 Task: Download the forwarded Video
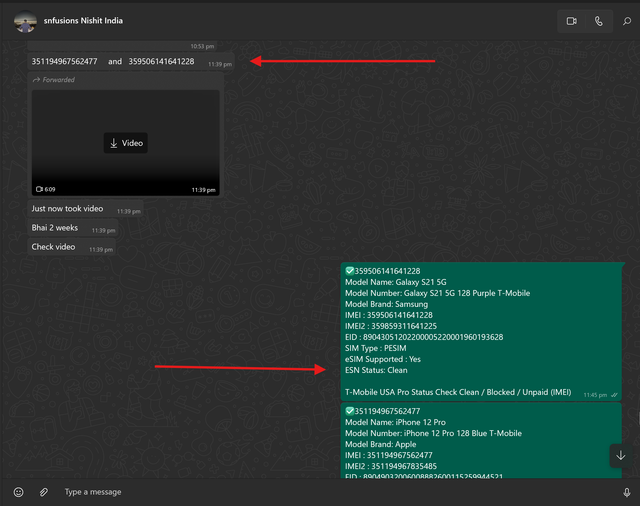click(x=126, y=143)
